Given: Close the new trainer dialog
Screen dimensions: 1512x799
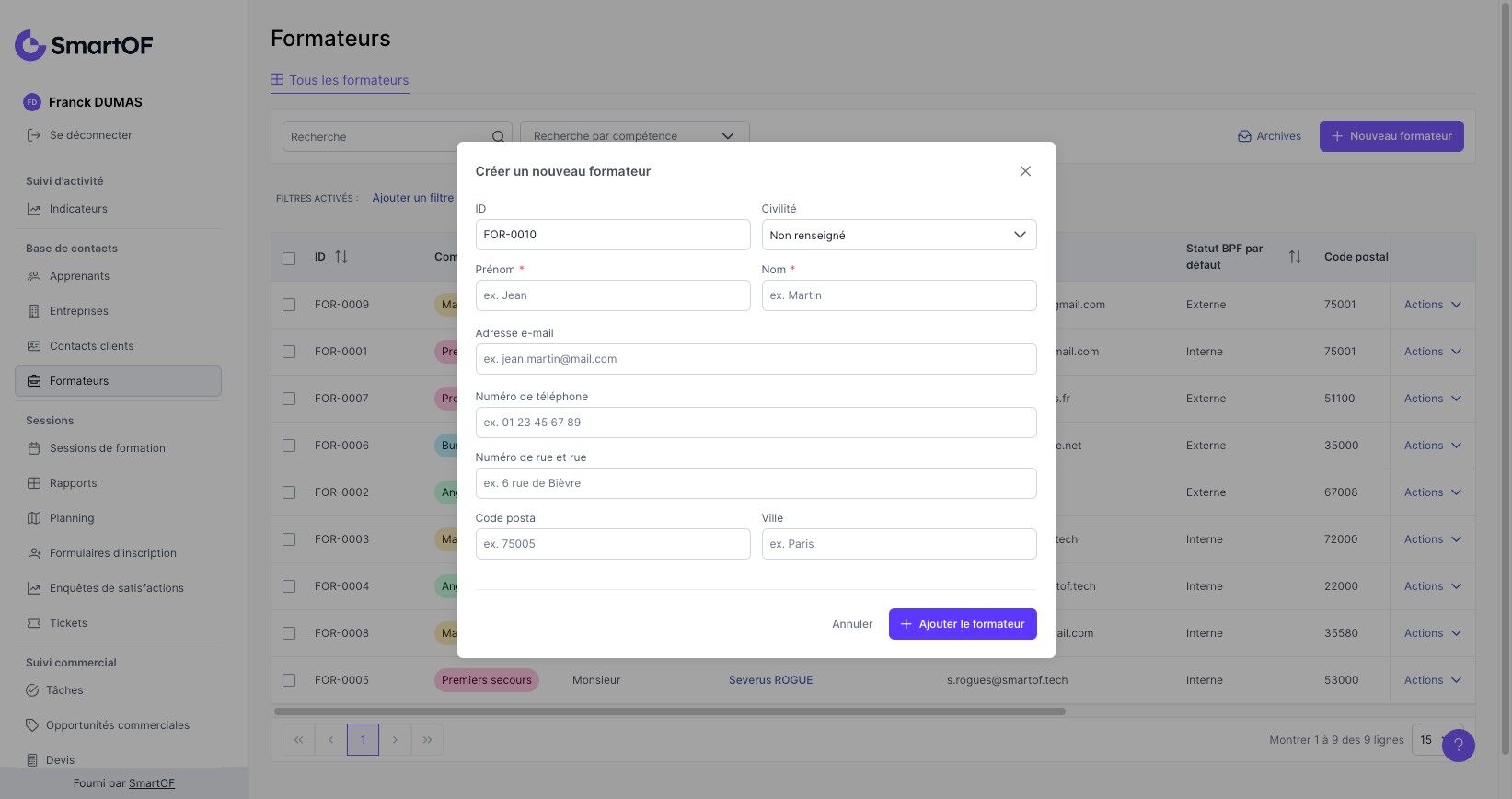Looking at the screenshot, I should 1025,171.
